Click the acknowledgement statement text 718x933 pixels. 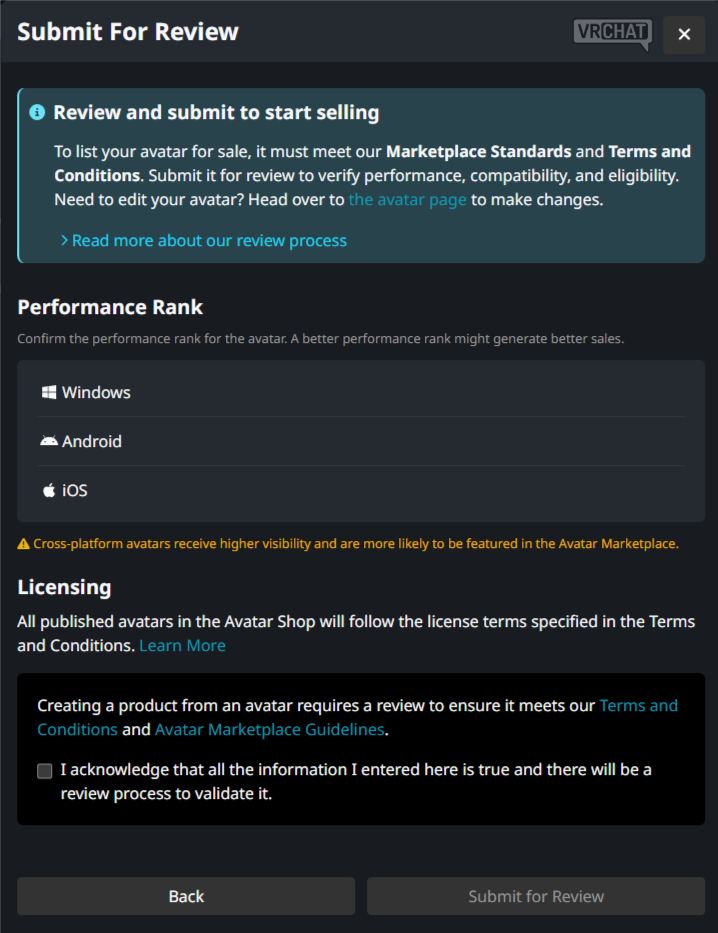point(355,782)
